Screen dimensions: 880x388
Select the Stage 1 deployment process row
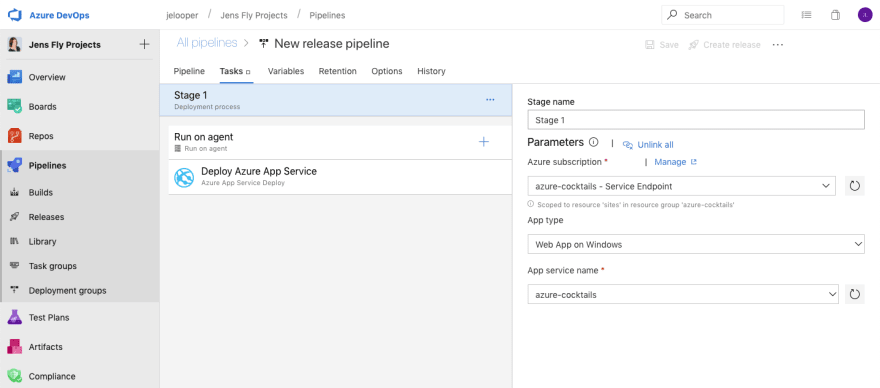(x=336, y=100)
